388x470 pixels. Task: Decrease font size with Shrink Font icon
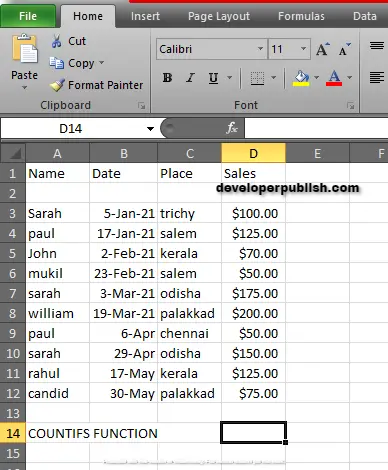[344, 49]
